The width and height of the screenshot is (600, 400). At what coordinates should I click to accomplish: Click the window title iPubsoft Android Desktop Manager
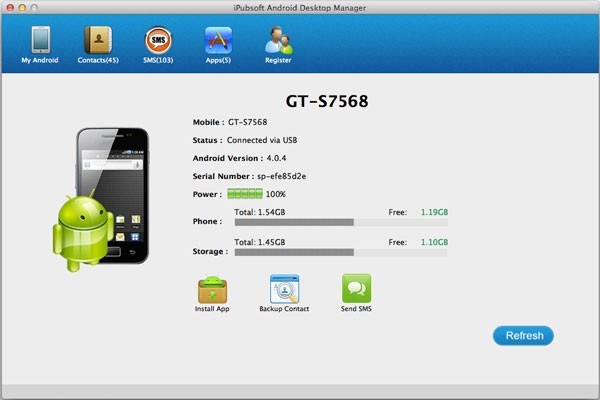pos(300,8)
